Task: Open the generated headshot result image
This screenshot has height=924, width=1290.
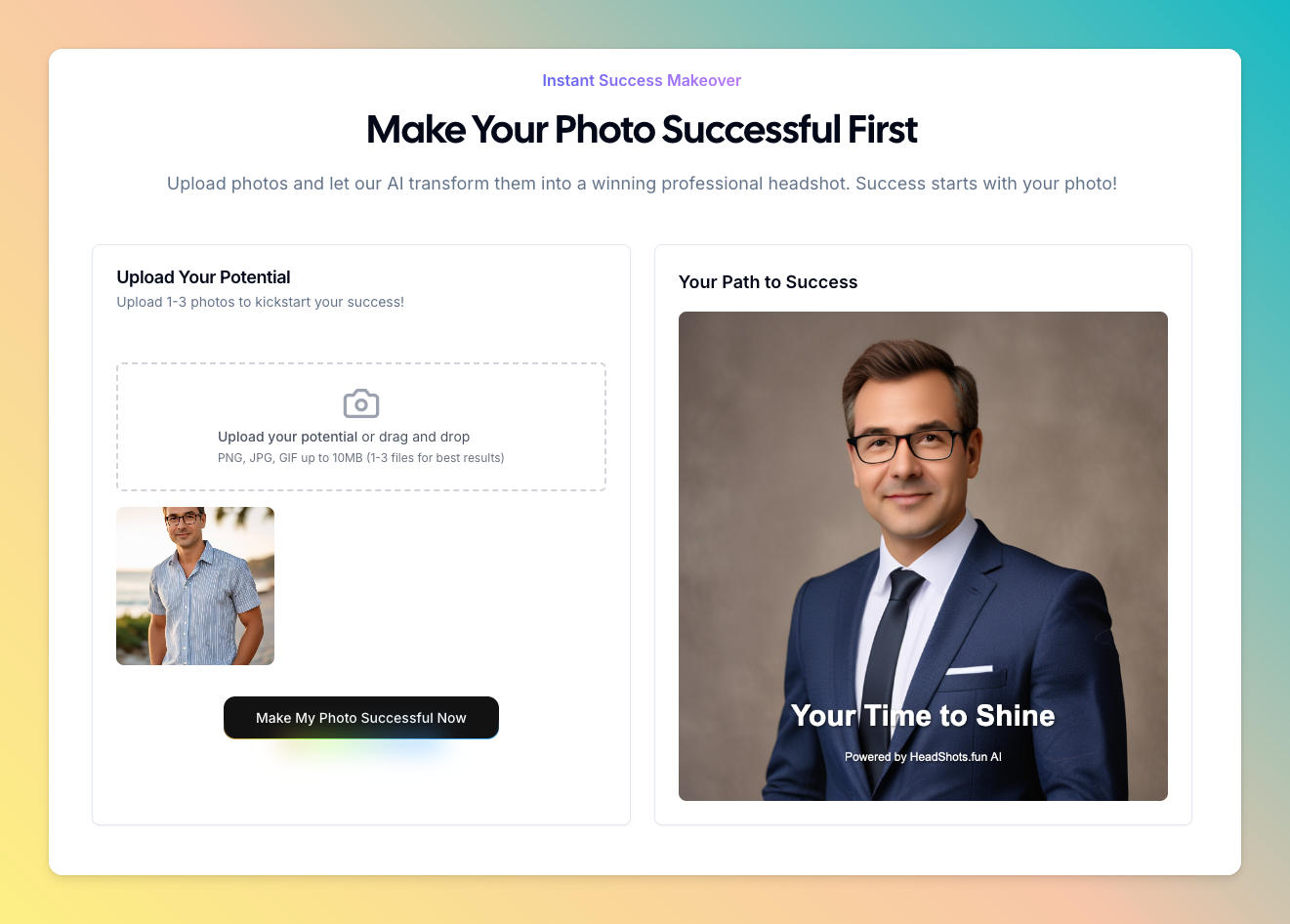Action: 923,556
